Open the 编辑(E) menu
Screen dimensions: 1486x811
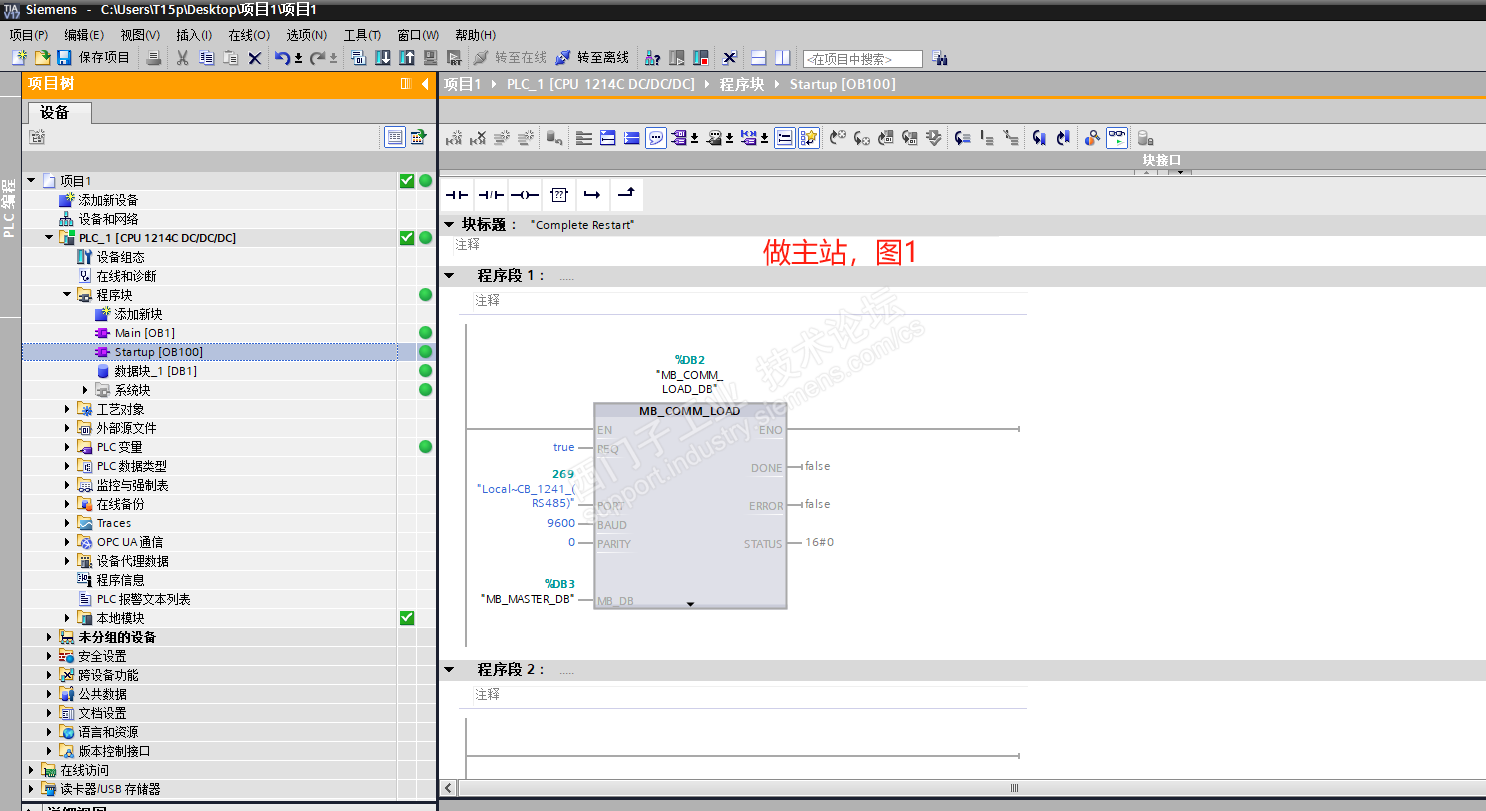[84, 35]
